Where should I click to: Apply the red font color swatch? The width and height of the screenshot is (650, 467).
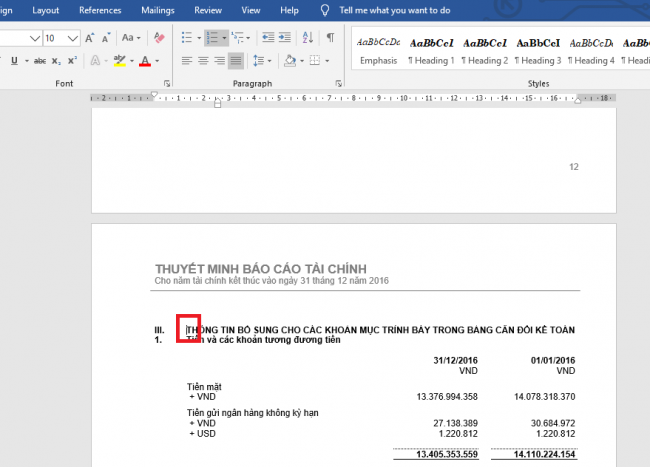[x=145, y=61]
